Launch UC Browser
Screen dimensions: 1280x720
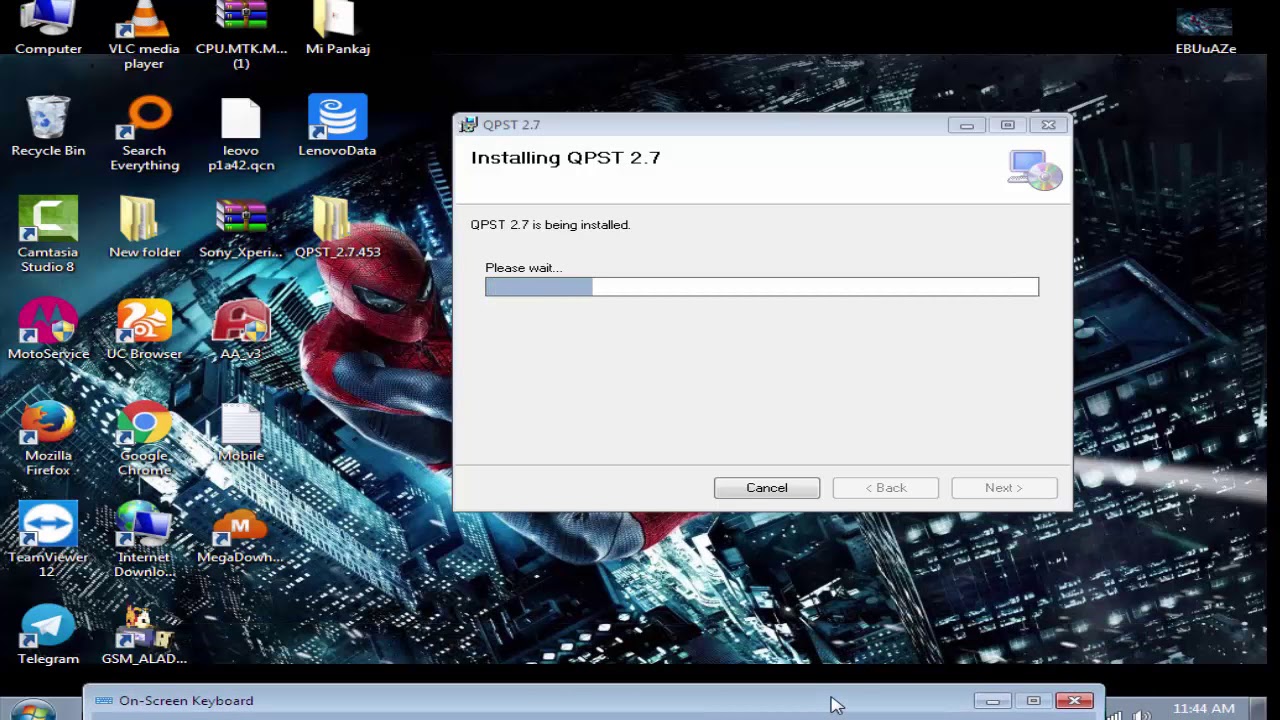point(144,329)
